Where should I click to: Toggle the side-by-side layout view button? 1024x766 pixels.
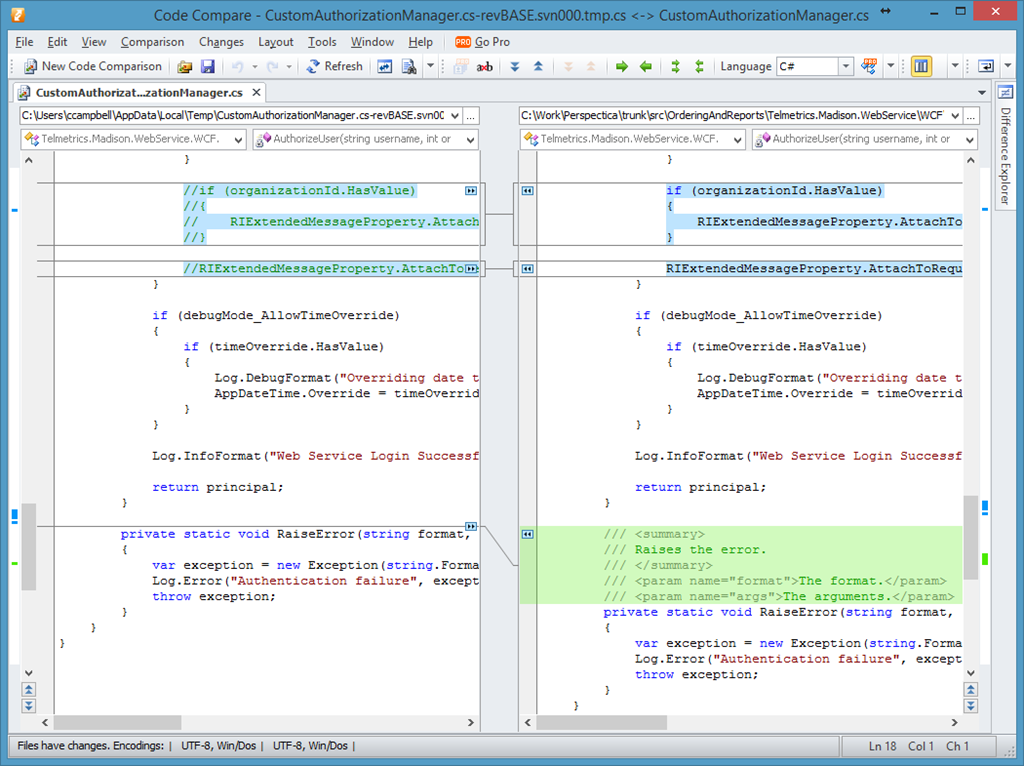tap(921, 67)
